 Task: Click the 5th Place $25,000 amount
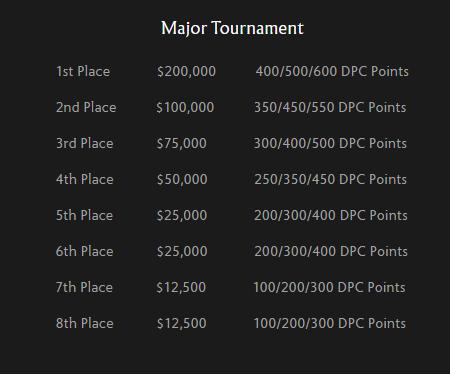pos(182,215)
